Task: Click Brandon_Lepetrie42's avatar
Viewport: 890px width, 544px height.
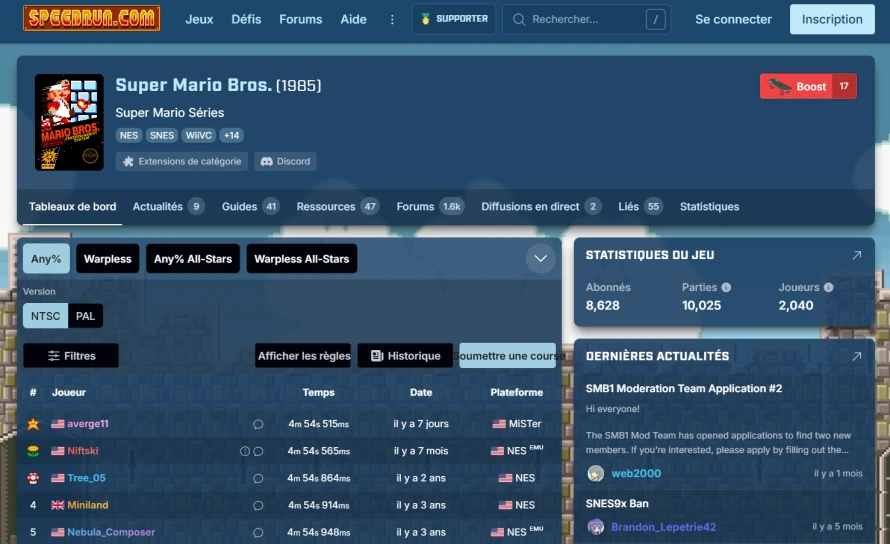Action: (595, 527)
